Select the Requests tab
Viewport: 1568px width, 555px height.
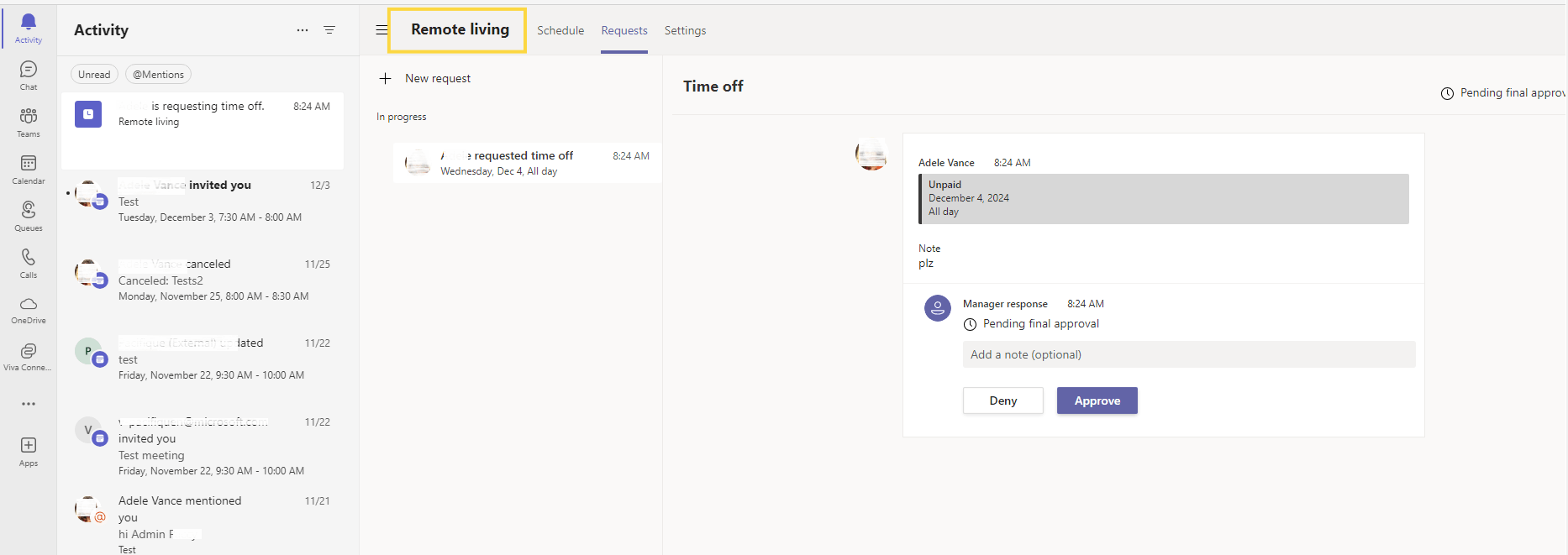point(624,30)
